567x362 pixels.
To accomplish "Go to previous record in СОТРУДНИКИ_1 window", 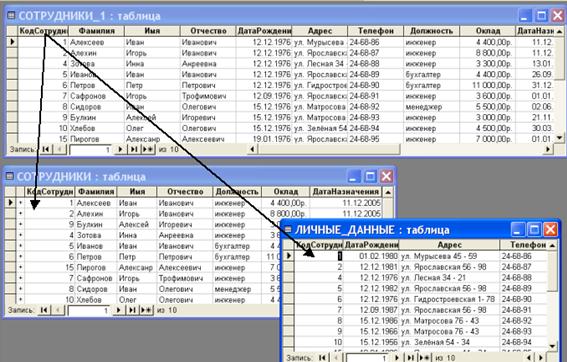I will point(60,149).
